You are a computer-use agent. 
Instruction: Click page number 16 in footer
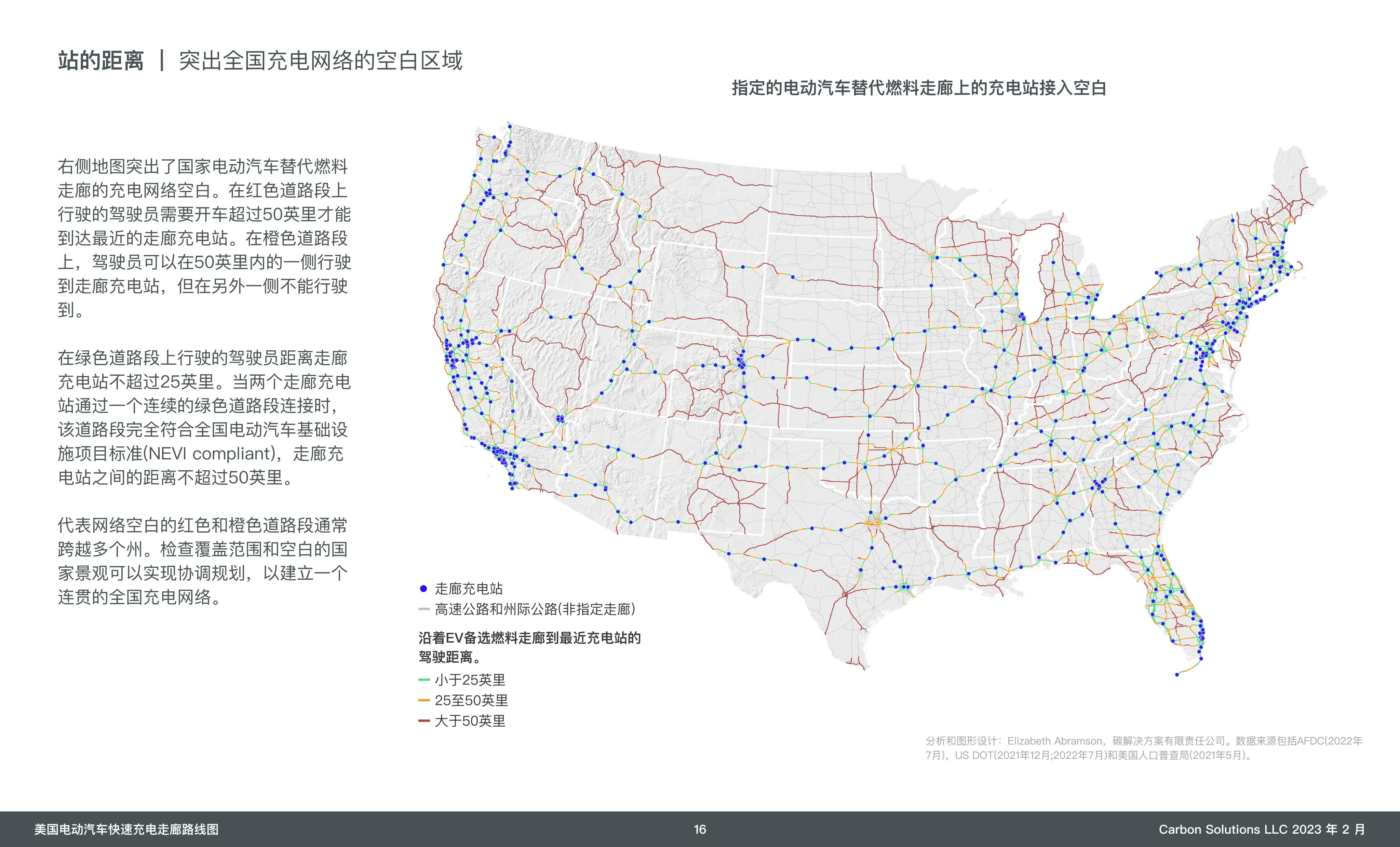[x=700, y=829]
